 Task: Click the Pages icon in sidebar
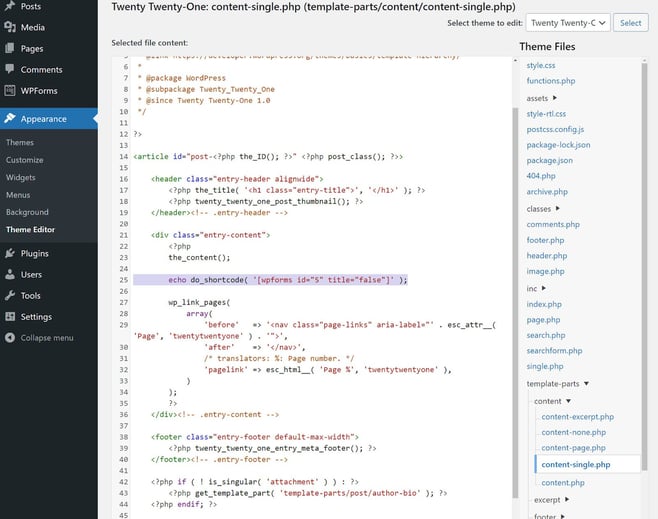click(10, 48)
